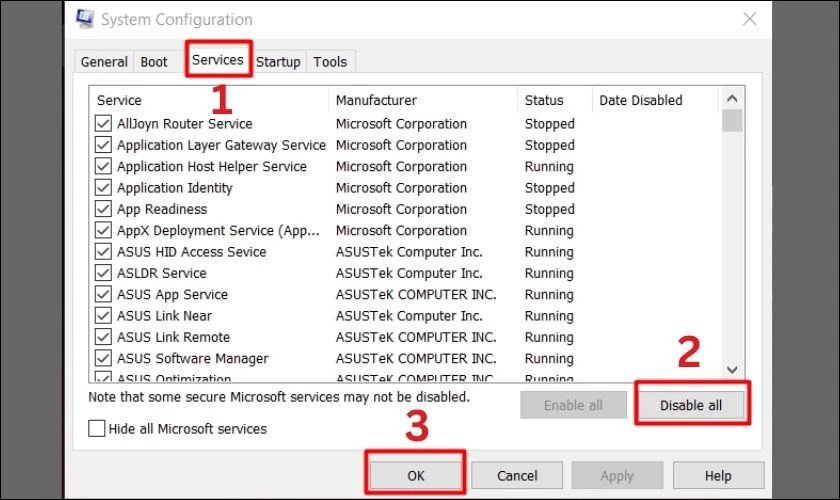Select the ASUS Software Manager name

(193, 359)
